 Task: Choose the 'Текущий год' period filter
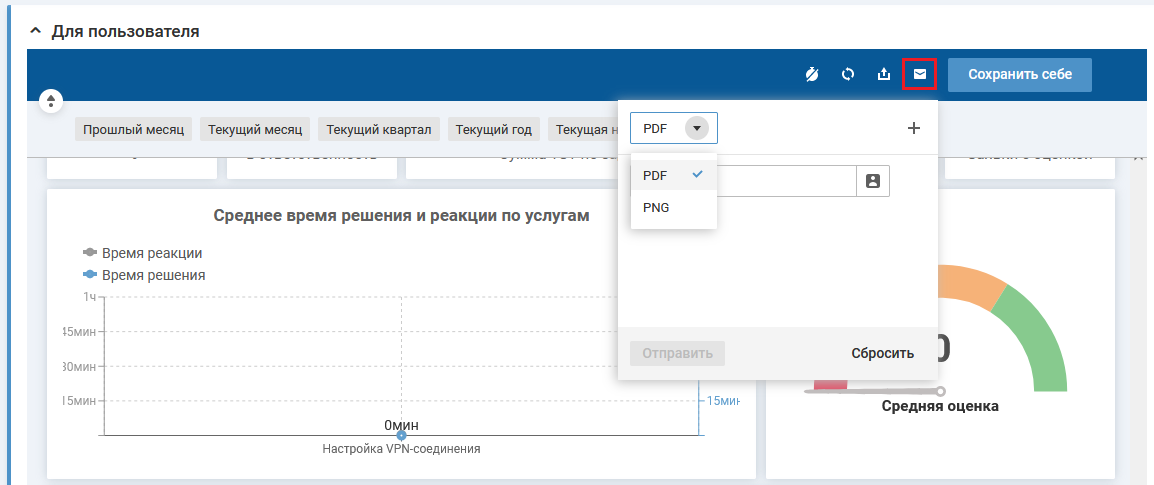click(x=494, y=129)
